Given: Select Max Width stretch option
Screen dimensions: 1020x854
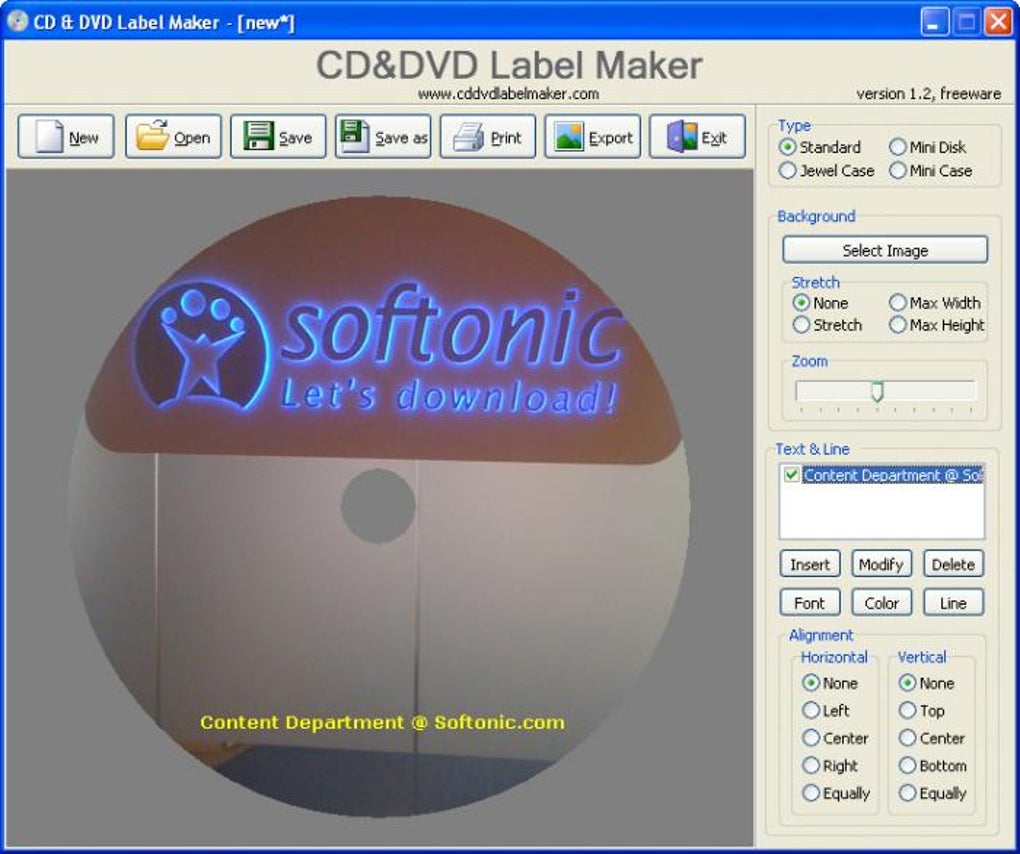Looking at the screenshot, I should 898,302.
